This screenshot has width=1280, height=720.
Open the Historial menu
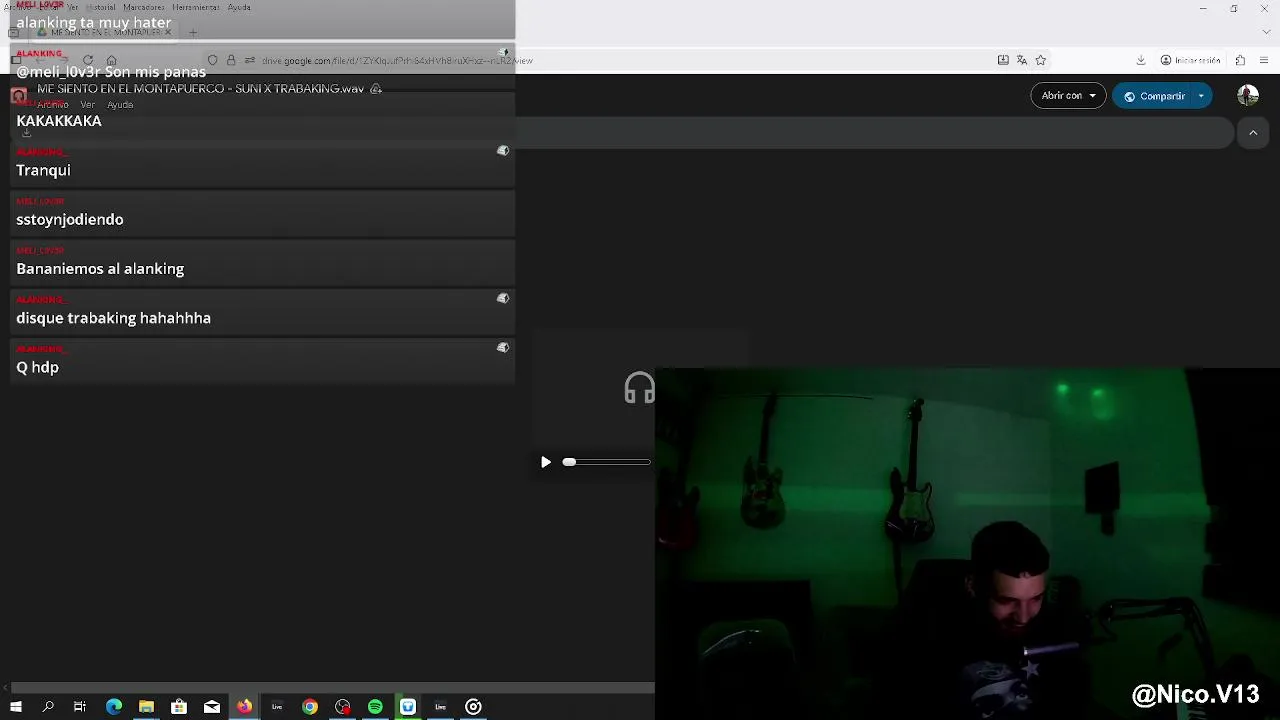pyautogui.click(x=101, y=7)
